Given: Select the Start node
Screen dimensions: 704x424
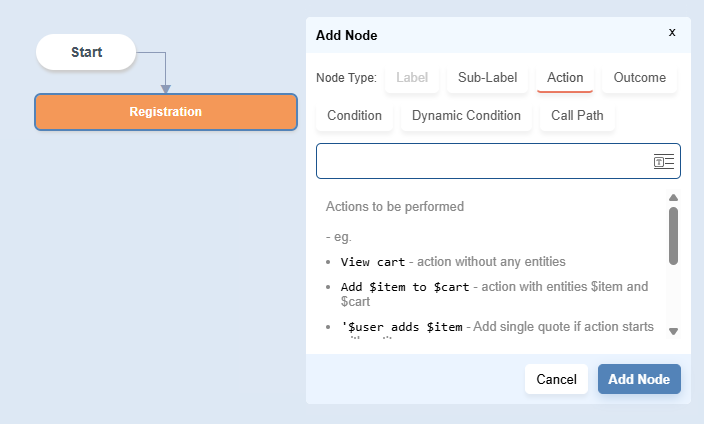Looking at the screenshot, I should 86,52.
